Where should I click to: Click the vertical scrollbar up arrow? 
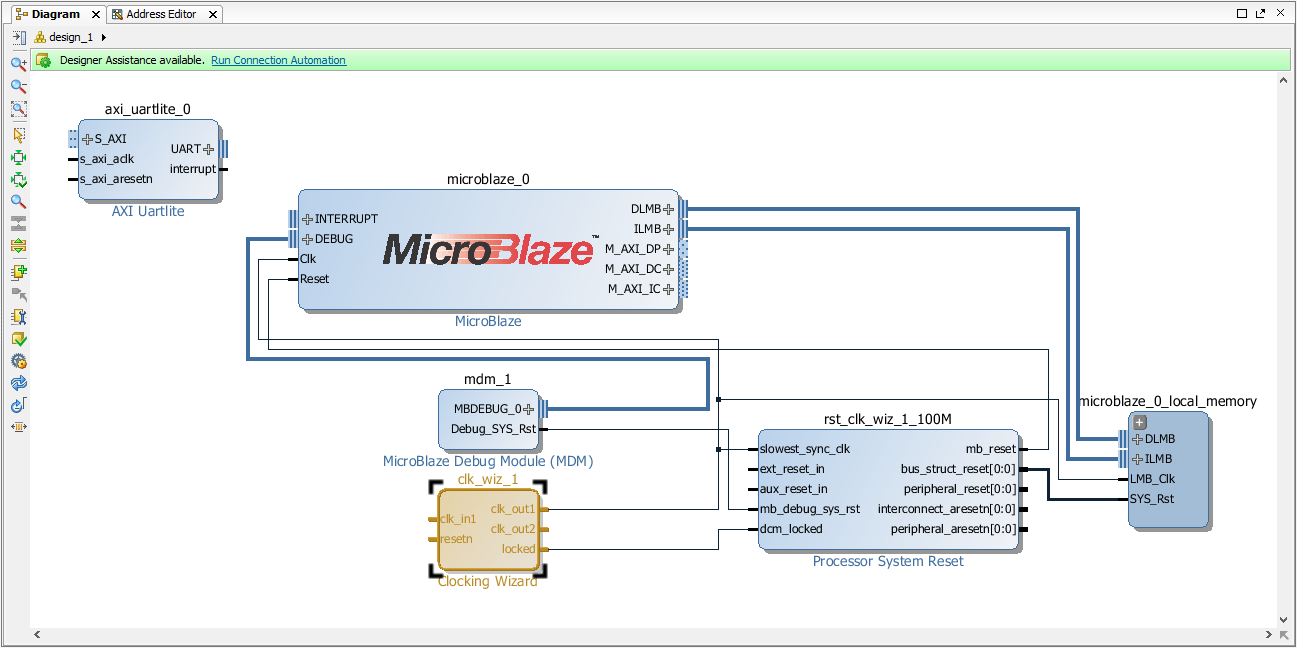[x=1284, y=80]
